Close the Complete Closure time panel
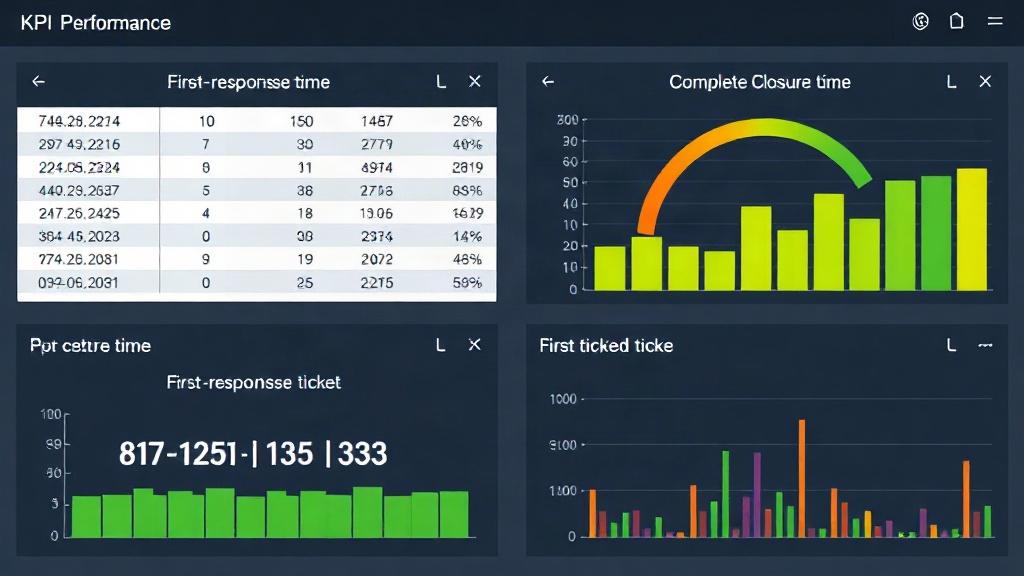The width and height of the screenshot is (1024, 576). 985,82
